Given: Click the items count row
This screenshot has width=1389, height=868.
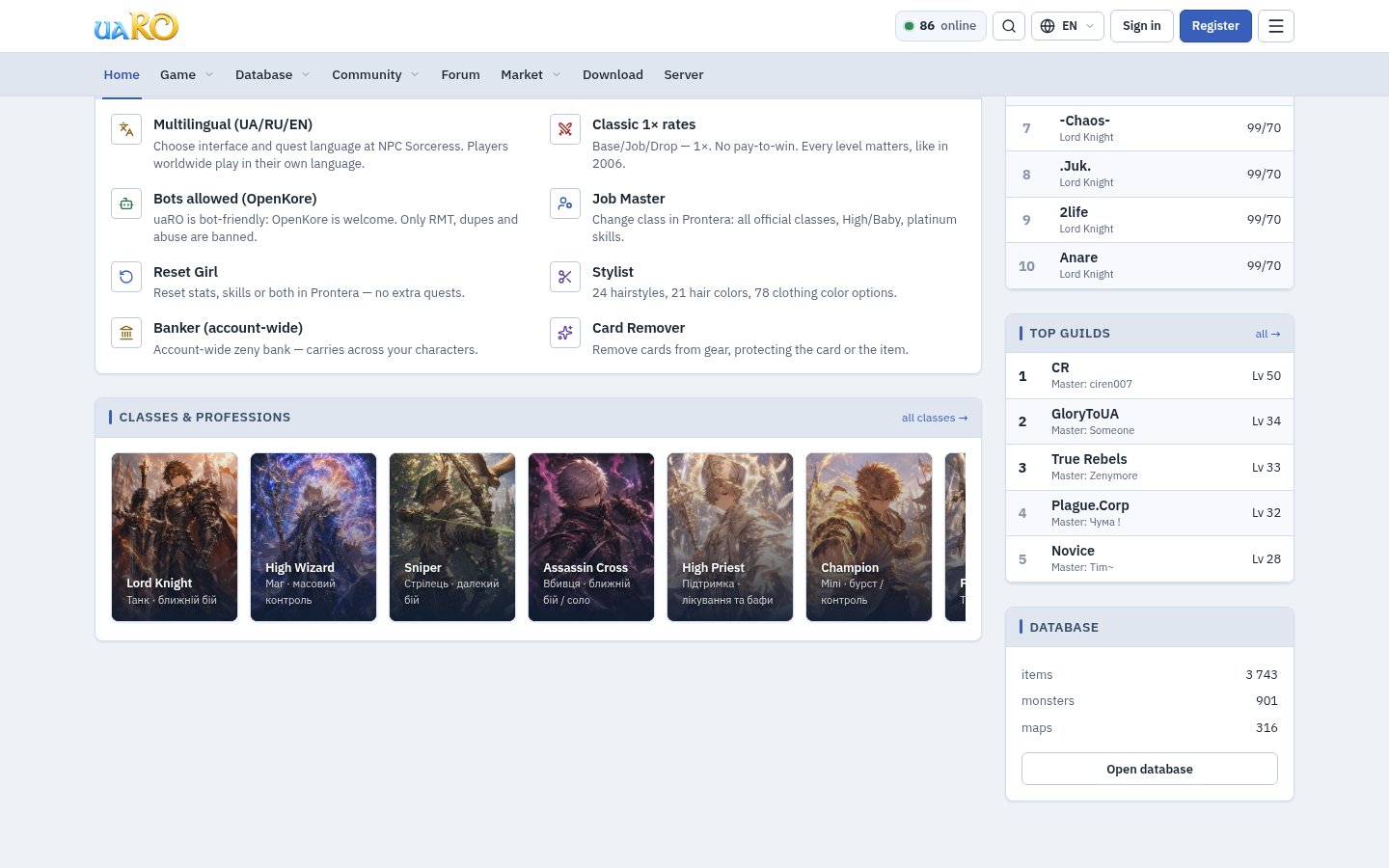Looking at the screenshot, I should point(1150,675).
